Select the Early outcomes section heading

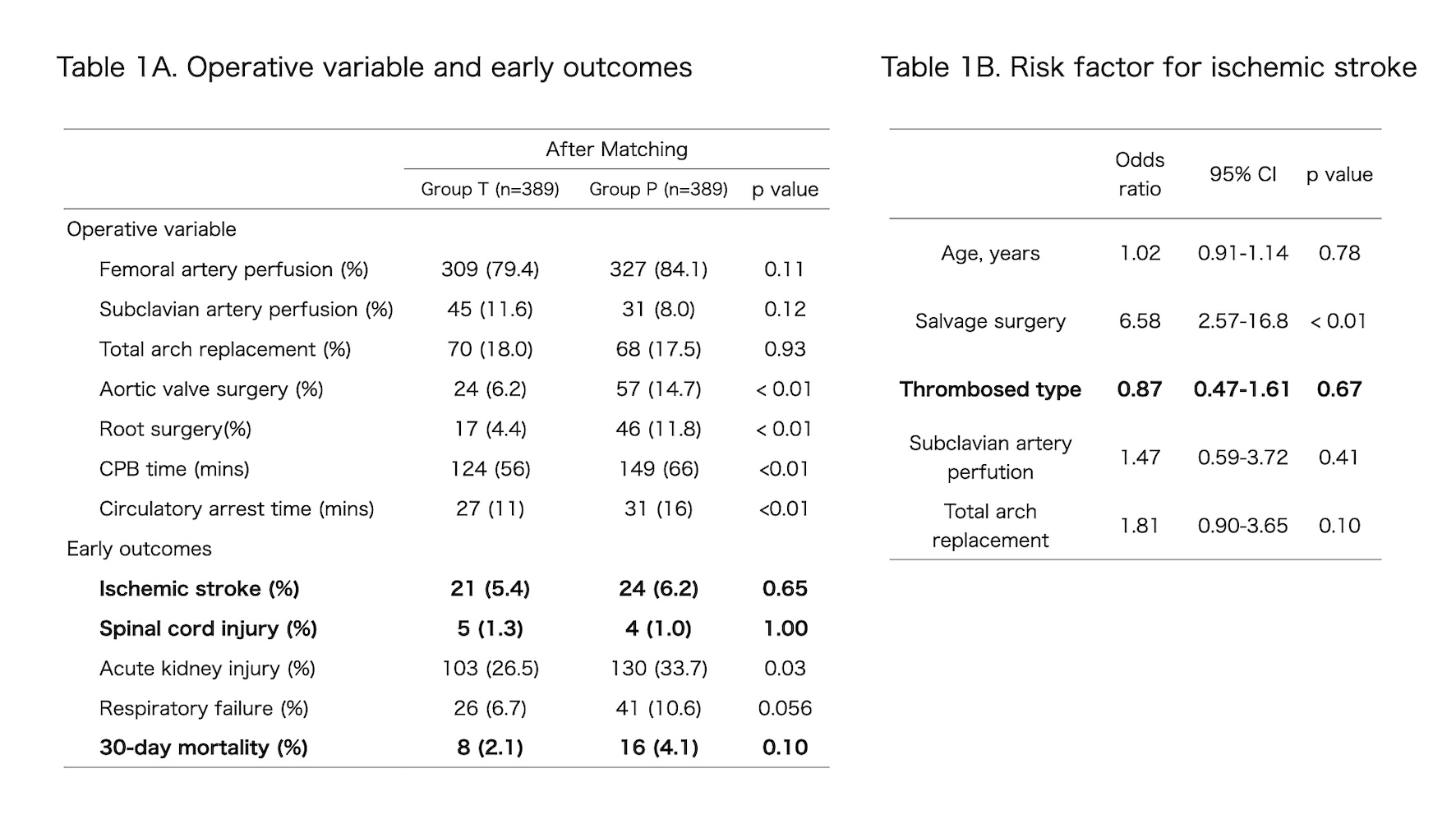click(139, 549)
